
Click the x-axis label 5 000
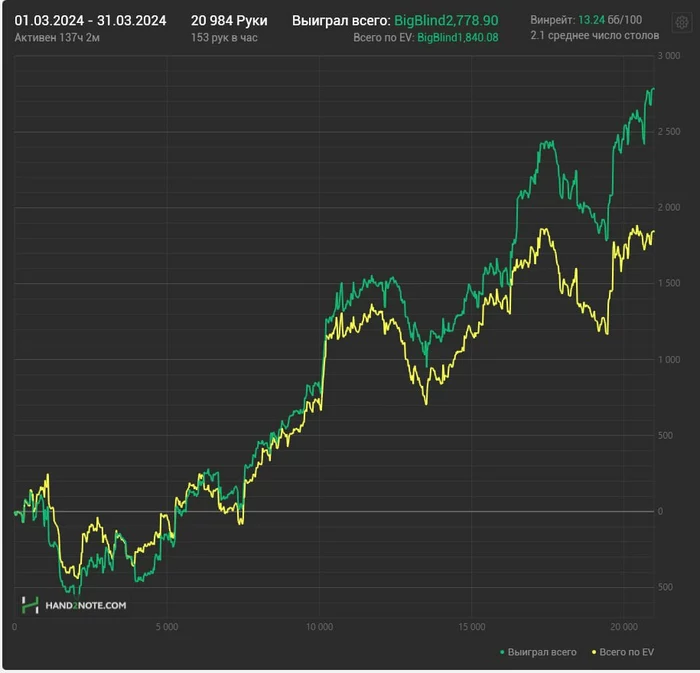(x=167, y=627)
